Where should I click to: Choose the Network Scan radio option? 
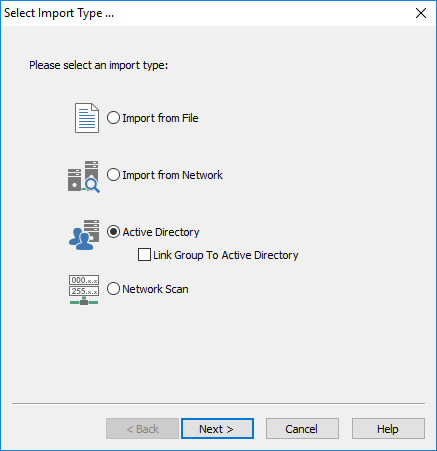click(x=113, y=289)
